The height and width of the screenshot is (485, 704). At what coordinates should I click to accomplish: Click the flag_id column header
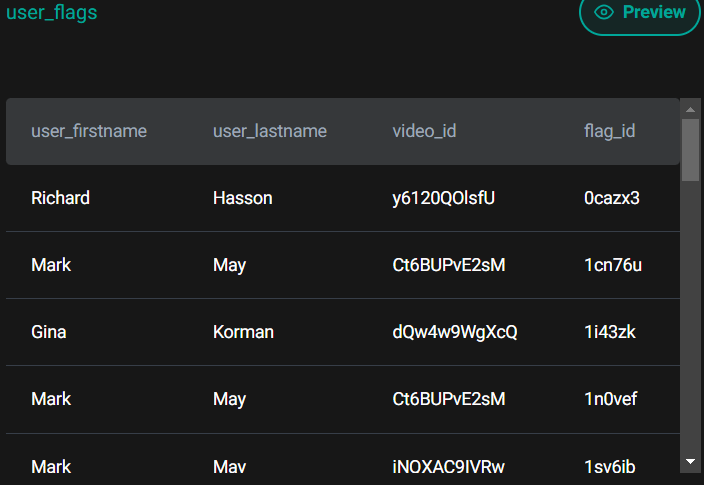click(x=610, y=131)
